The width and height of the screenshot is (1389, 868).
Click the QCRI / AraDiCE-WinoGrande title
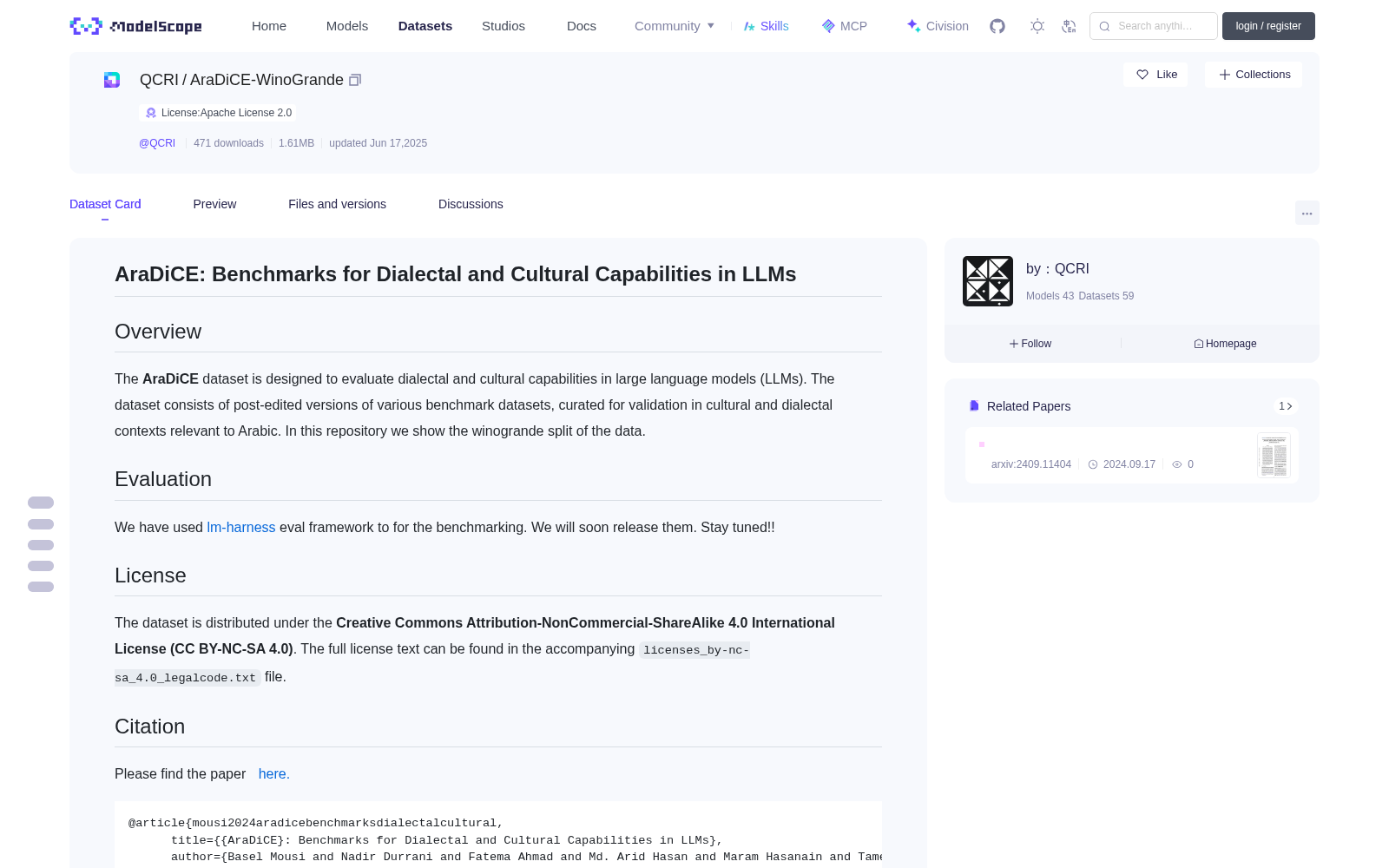click(x=241, y=80)
